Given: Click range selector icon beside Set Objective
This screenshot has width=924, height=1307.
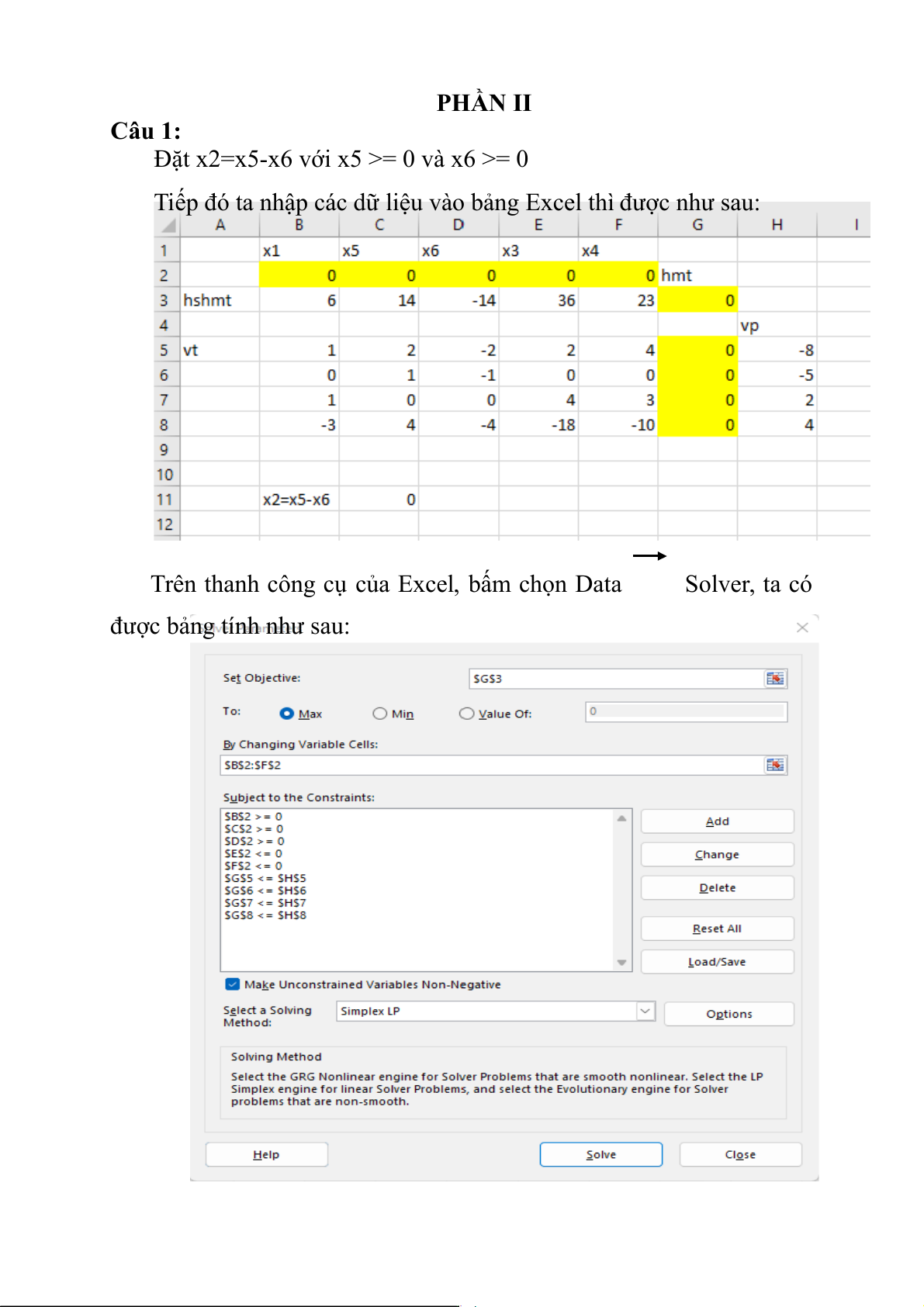Looking at the screenshot, I should (774, 679).
